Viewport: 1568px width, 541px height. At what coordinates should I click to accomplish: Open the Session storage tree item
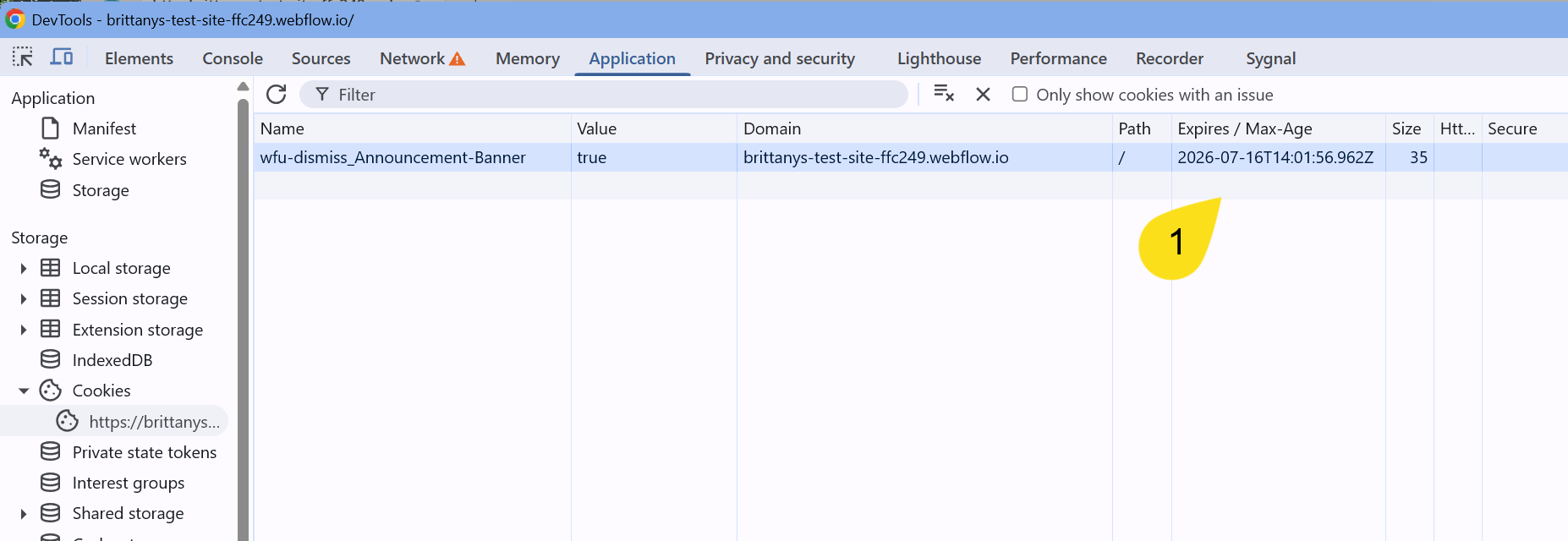coord(130,298)
